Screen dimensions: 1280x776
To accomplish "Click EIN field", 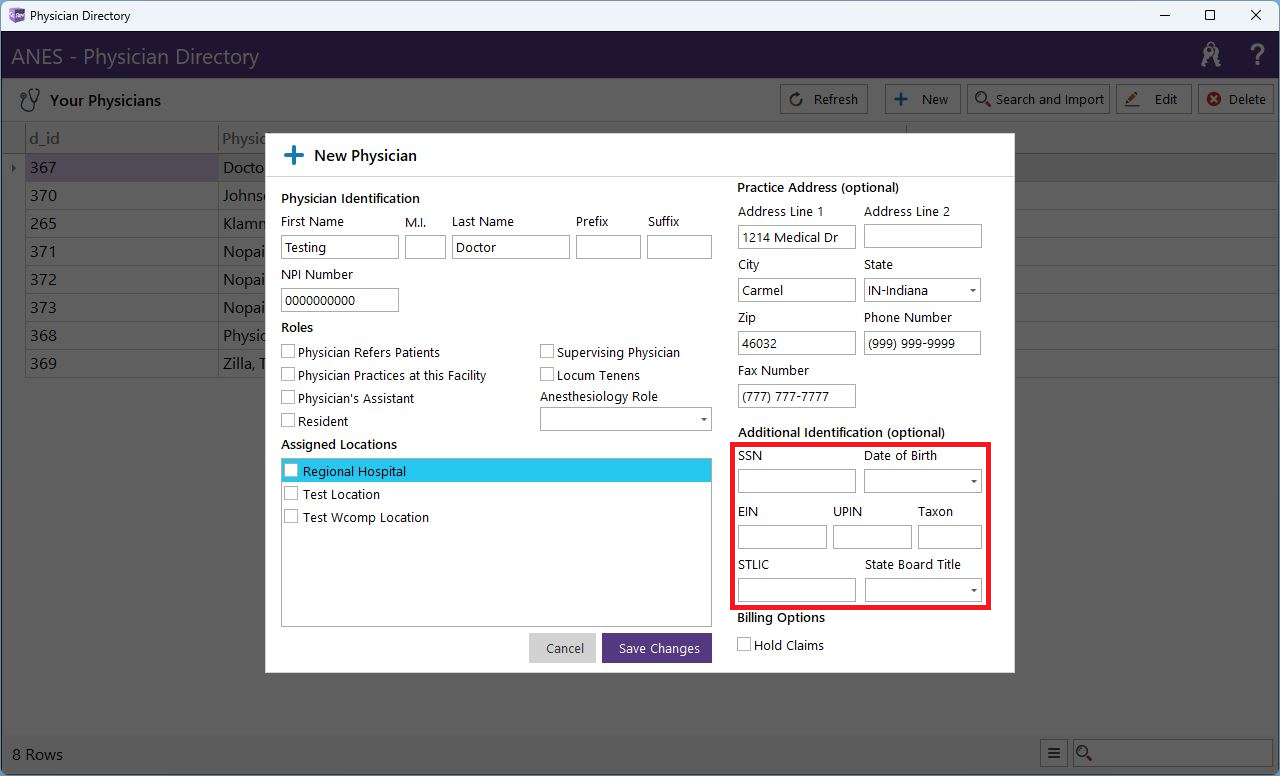I will tap(782, 537).
